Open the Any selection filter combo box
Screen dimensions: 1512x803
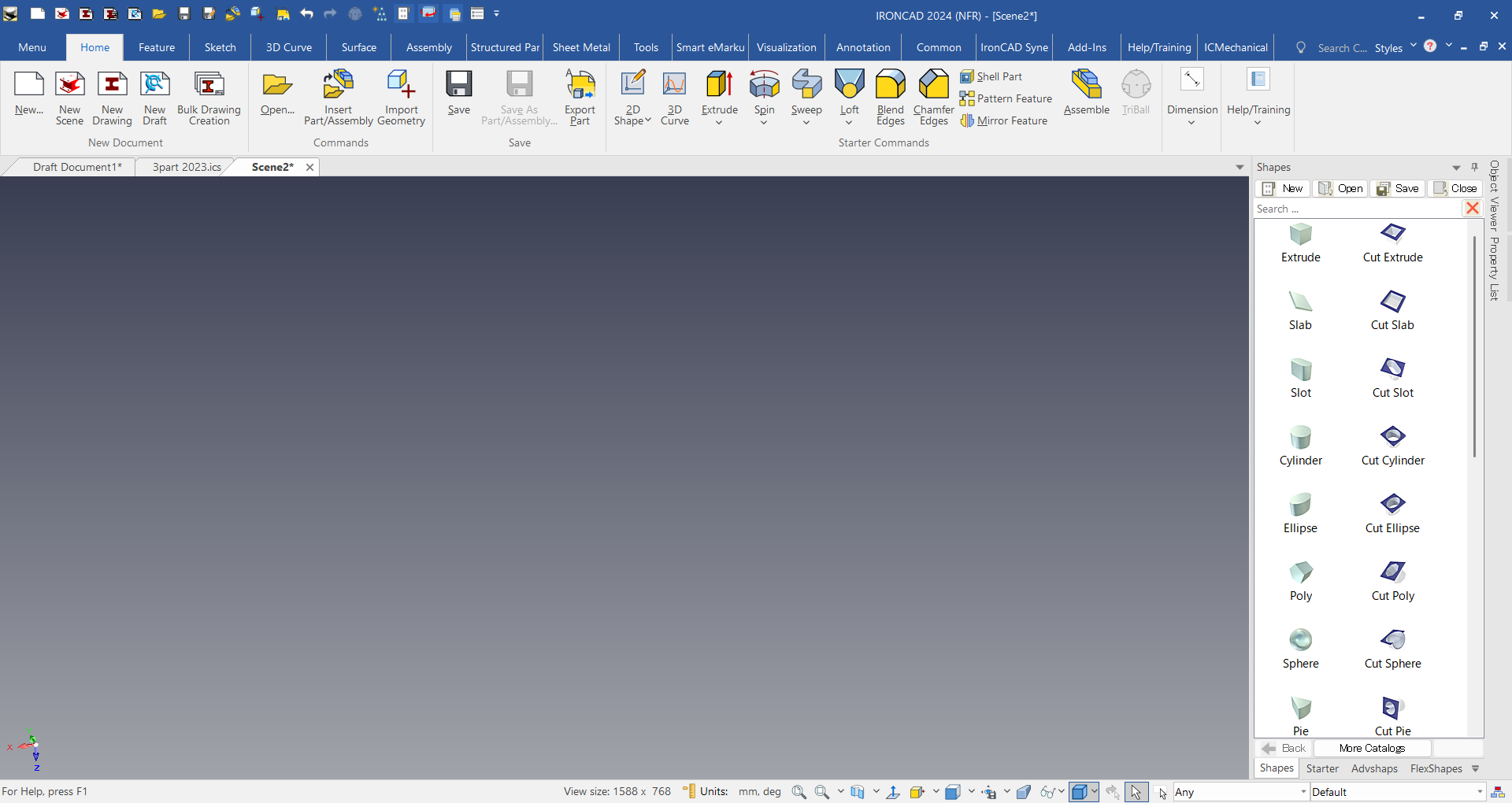(1240, 792)
